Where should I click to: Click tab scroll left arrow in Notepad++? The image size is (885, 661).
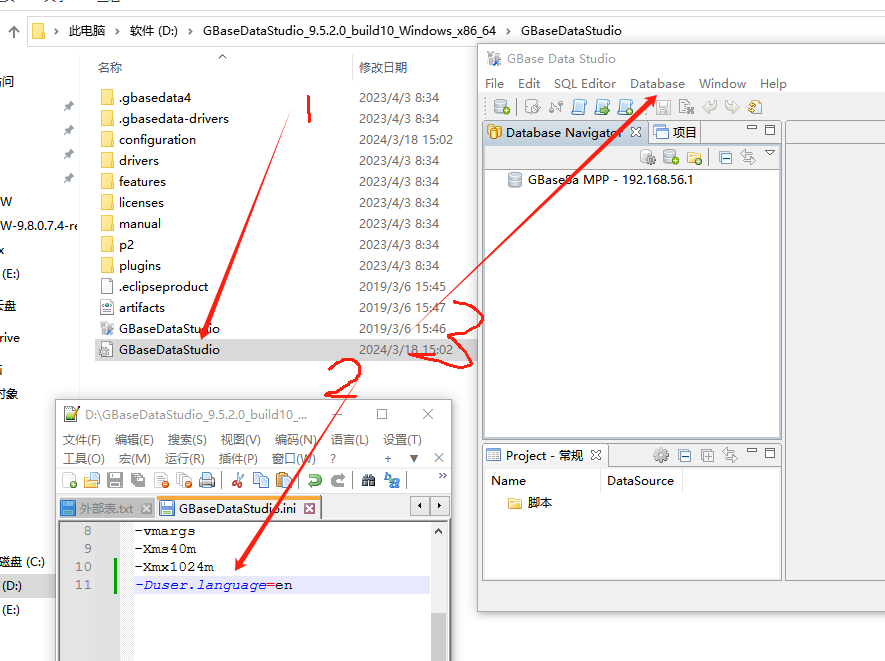click(419, 505)
